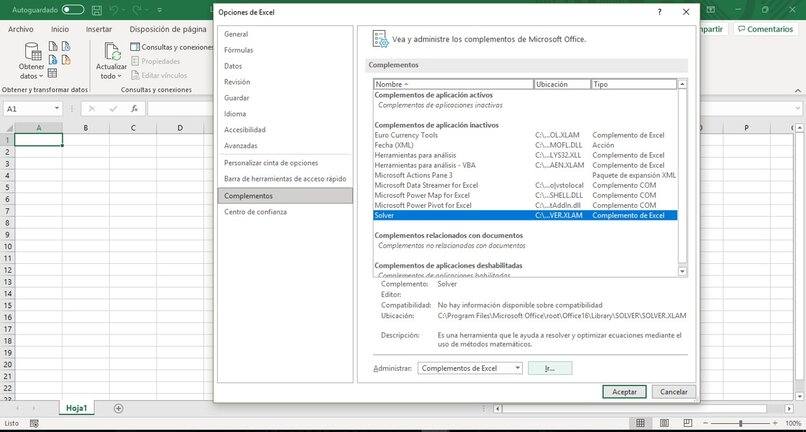This screenshot has height=432, width=806.
Task: Open the Archivo tab
Action: click(x=21, y=29)
